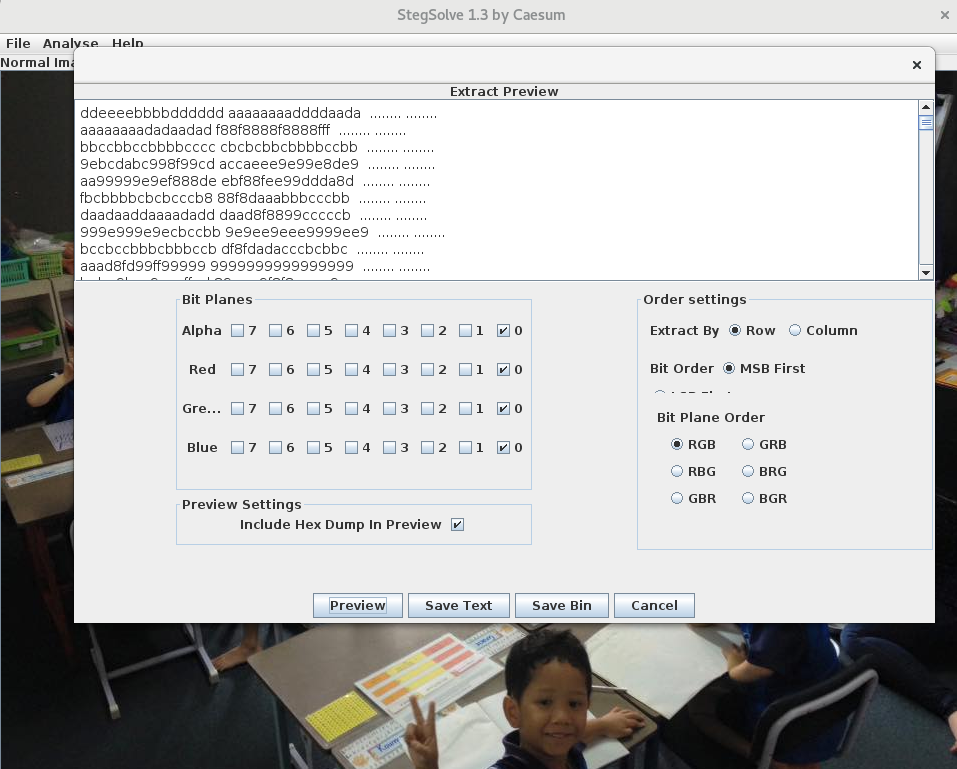This screenshot has width=957, height=769.
Task: Check Green bit plane 3
Action: point(389,409)
